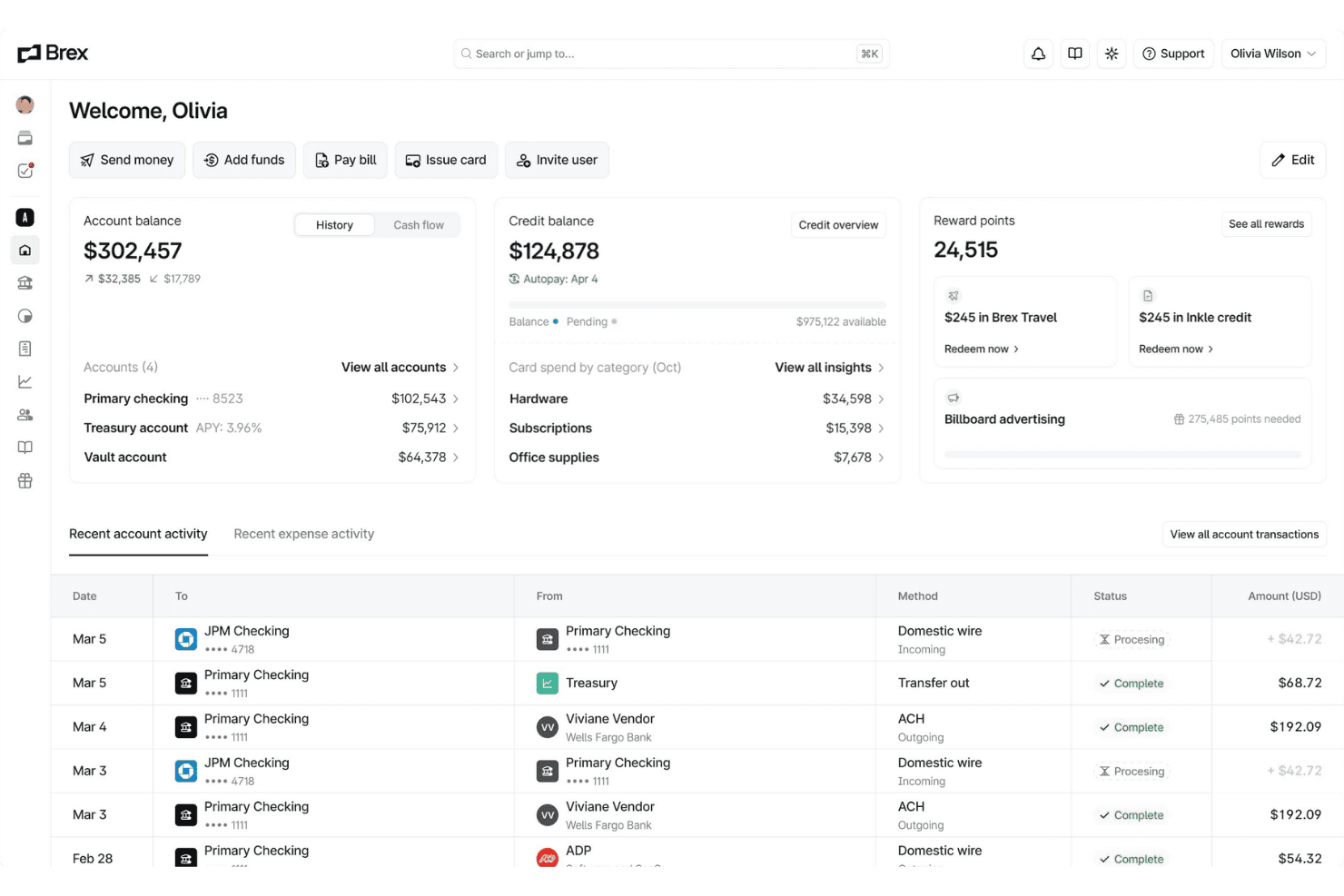
Task: Switch to Recent expense activity tab
Action: (304, 534)
